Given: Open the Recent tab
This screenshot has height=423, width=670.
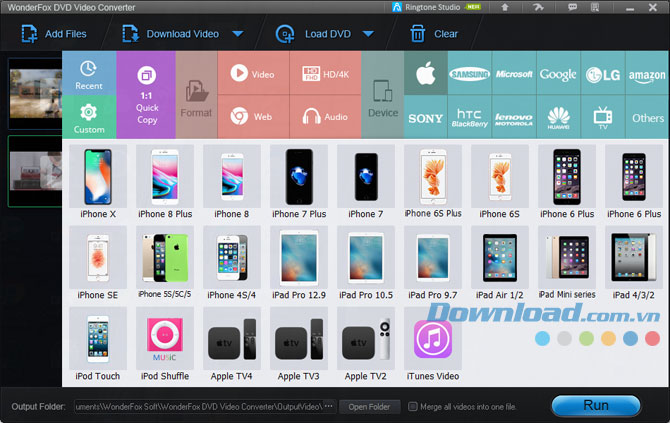Looking at the screenshot, I should point(89,73).
